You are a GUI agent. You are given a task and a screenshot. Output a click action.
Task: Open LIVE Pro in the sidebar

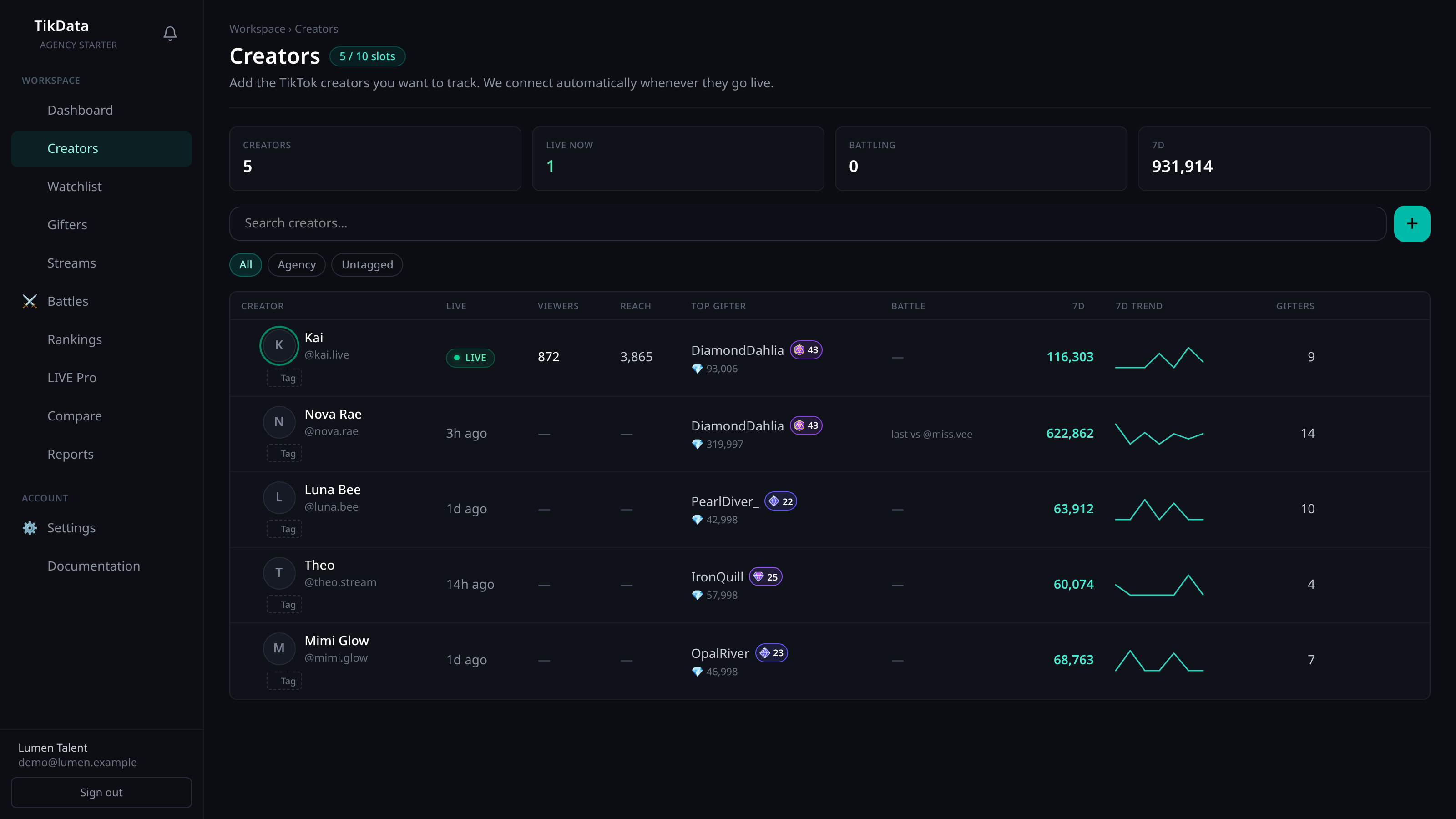[x=101, y=378]
